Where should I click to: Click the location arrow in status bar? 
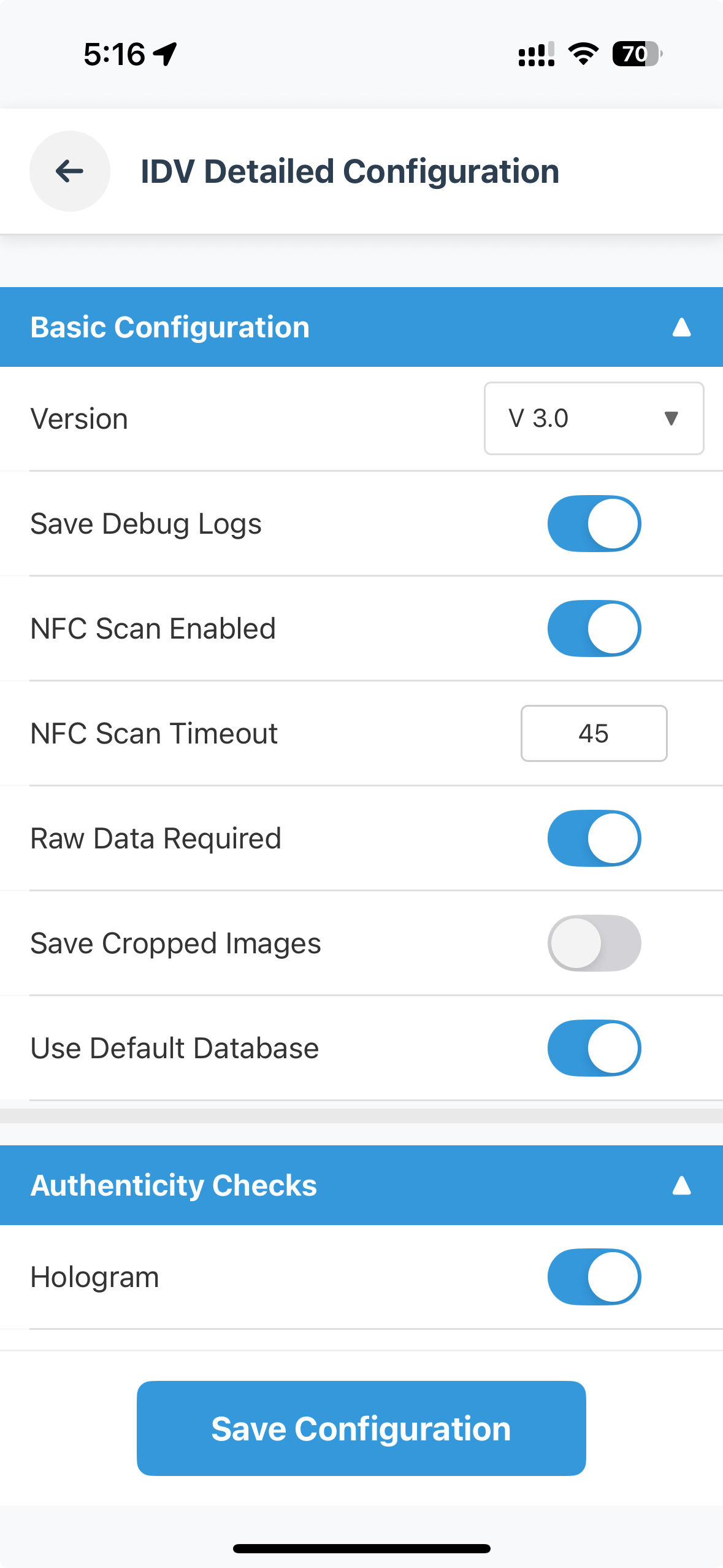pos(163,52)
